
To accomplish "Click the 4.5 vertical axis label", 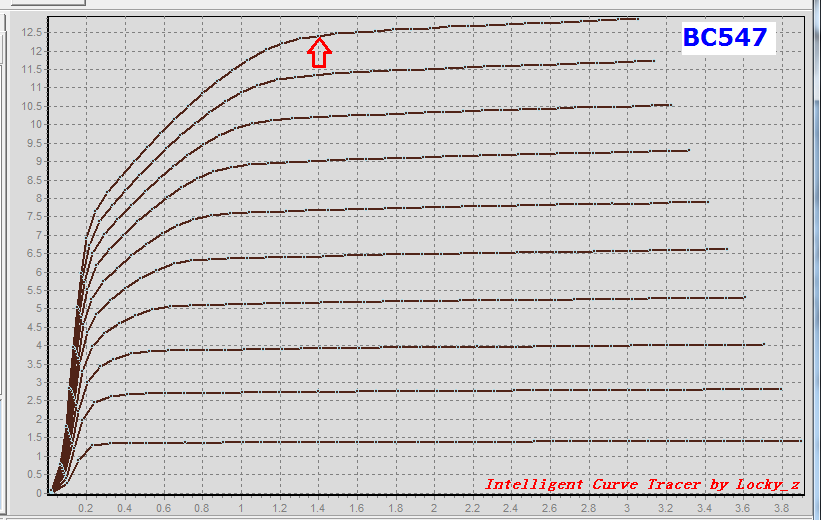I will tap(35, 327).
